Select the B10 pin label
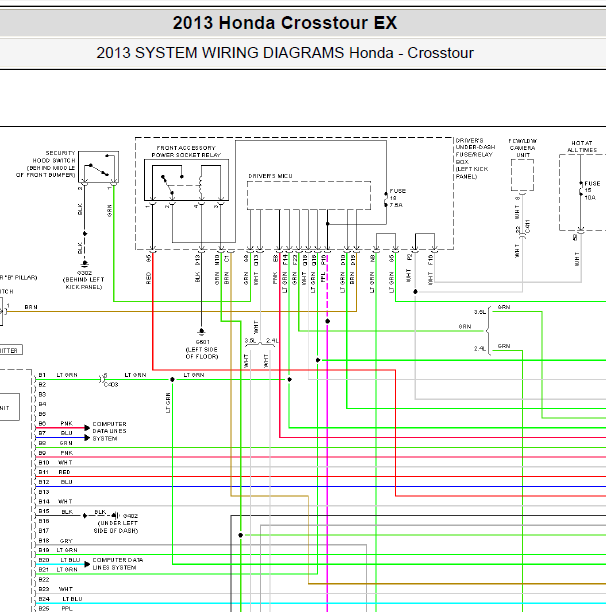This screenshot has height=612, width=606. pos(44,463)
